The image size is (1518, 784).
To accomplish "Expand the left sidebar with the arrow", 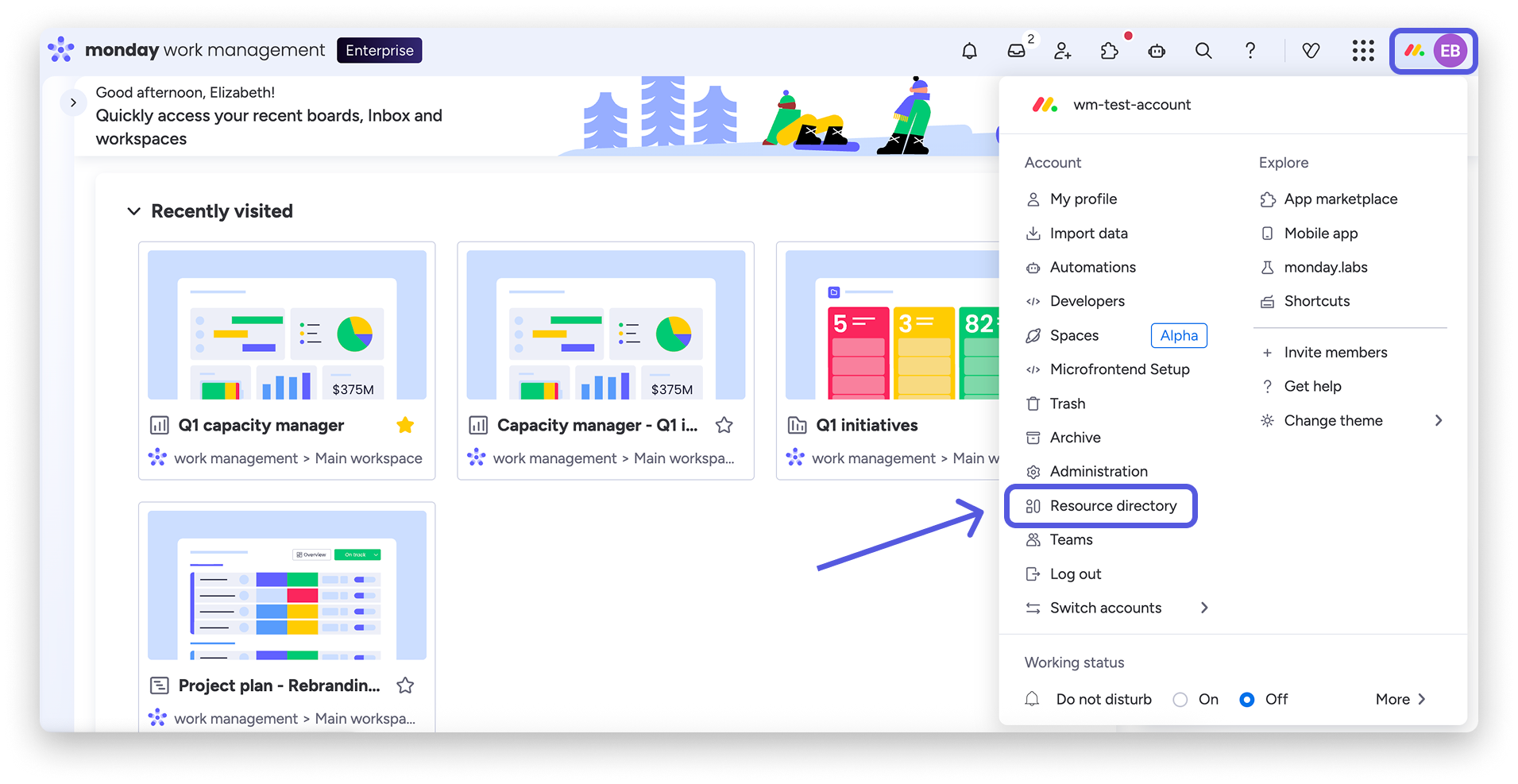I will pyautogui.click(x=73, y=102).
